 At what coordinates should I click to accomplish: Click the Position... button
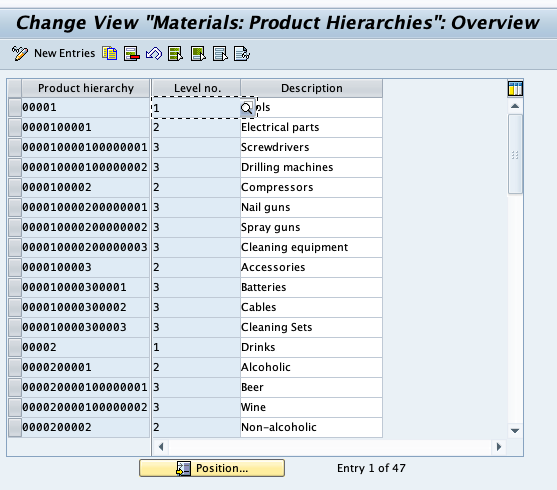(212, 468)
